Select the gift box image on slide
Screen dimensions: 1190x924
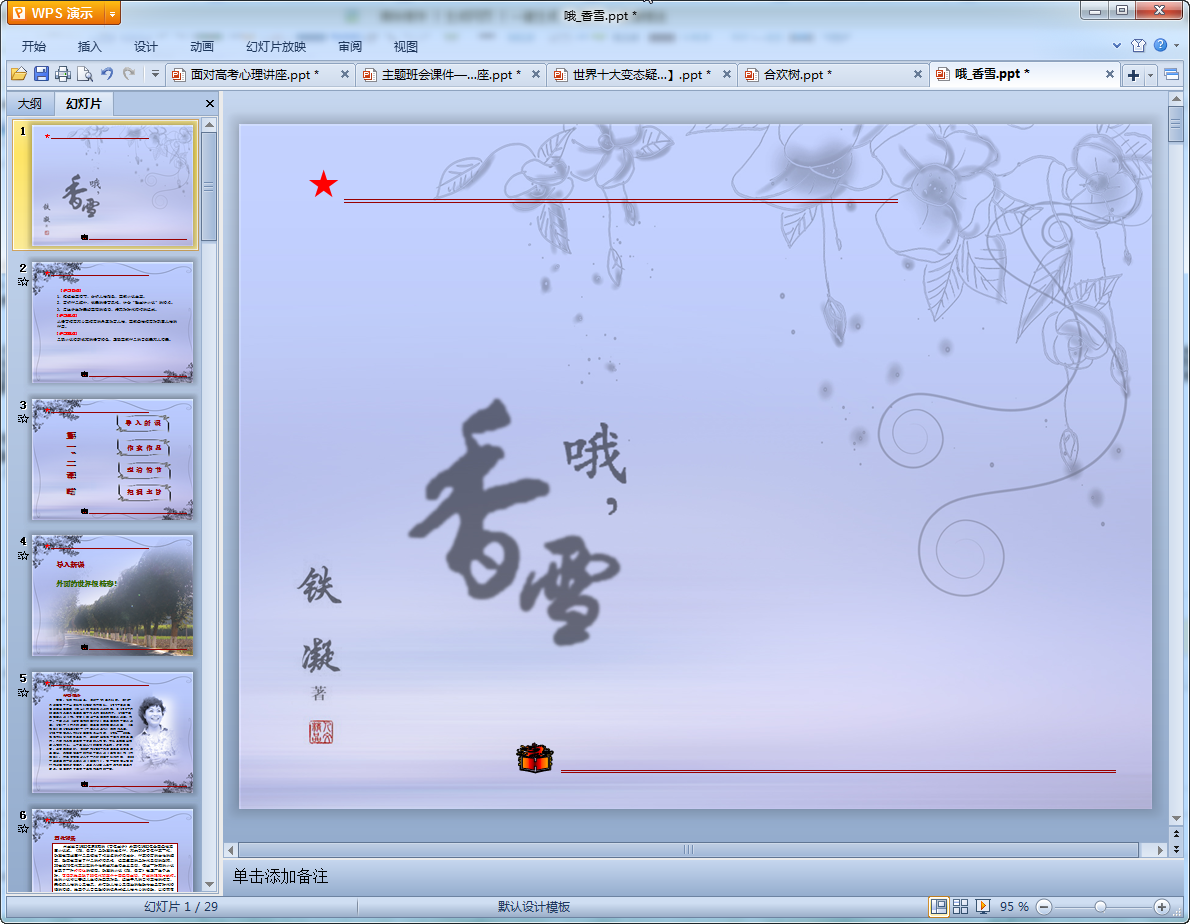coord(535,758)
